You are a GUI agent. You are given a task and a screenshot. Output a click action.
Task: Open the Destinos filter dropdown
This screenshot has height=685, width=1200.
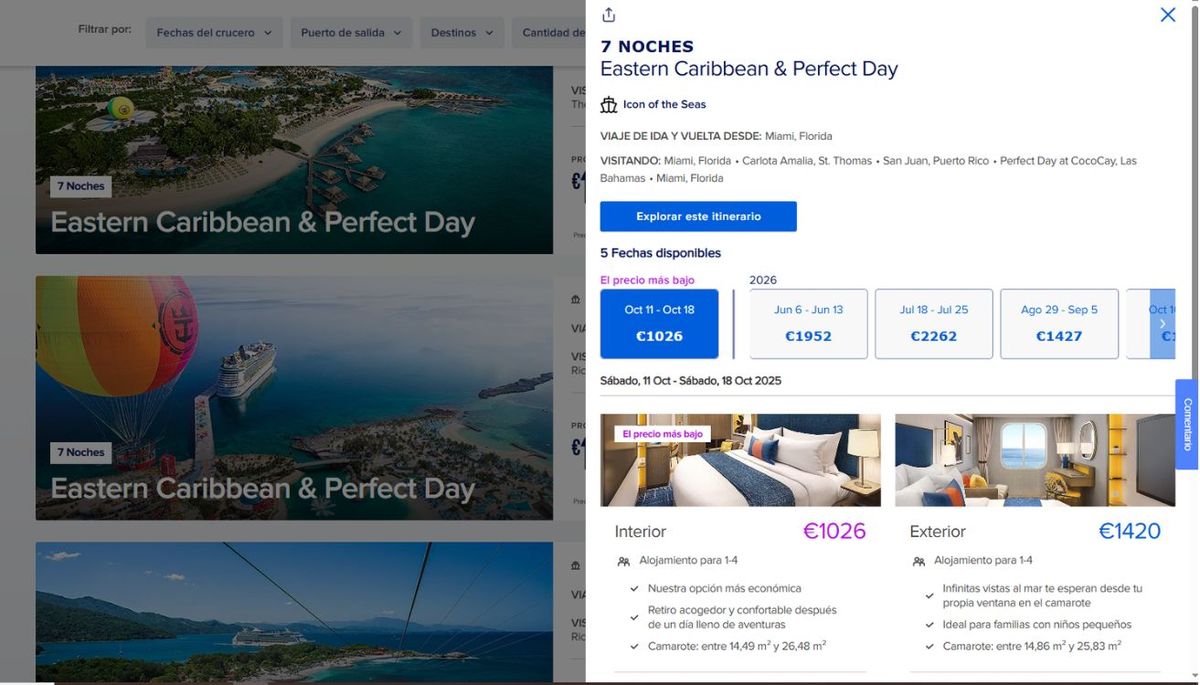(x=462, y=33)
